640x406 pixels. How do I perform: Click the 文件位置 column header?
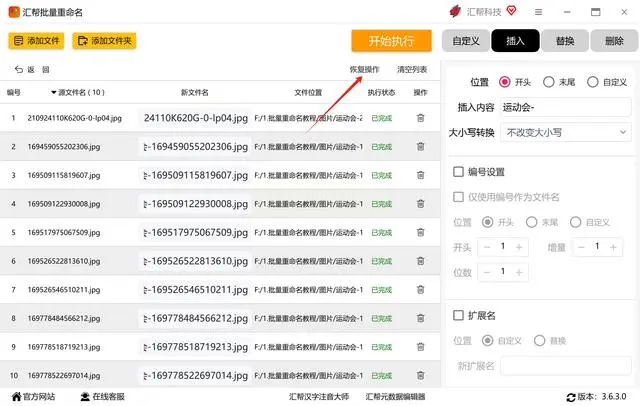tap(308, 93)
